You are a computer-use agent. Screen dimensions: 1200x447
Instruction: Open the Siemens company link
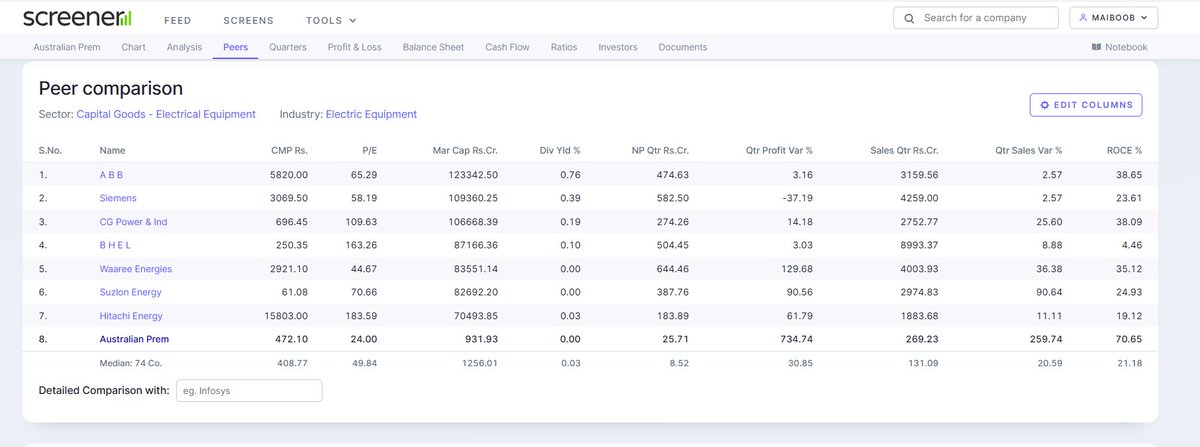(118, 199)
